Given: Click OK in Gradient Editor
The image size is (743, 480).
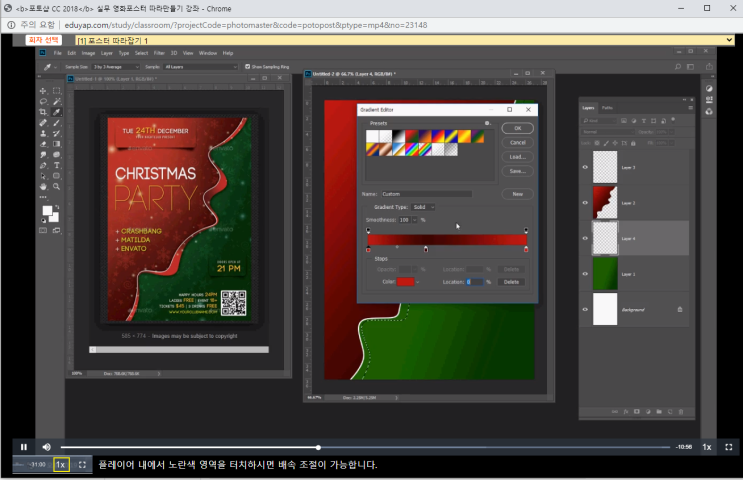Looking at the screenshot, I should (x=517, y=128).
